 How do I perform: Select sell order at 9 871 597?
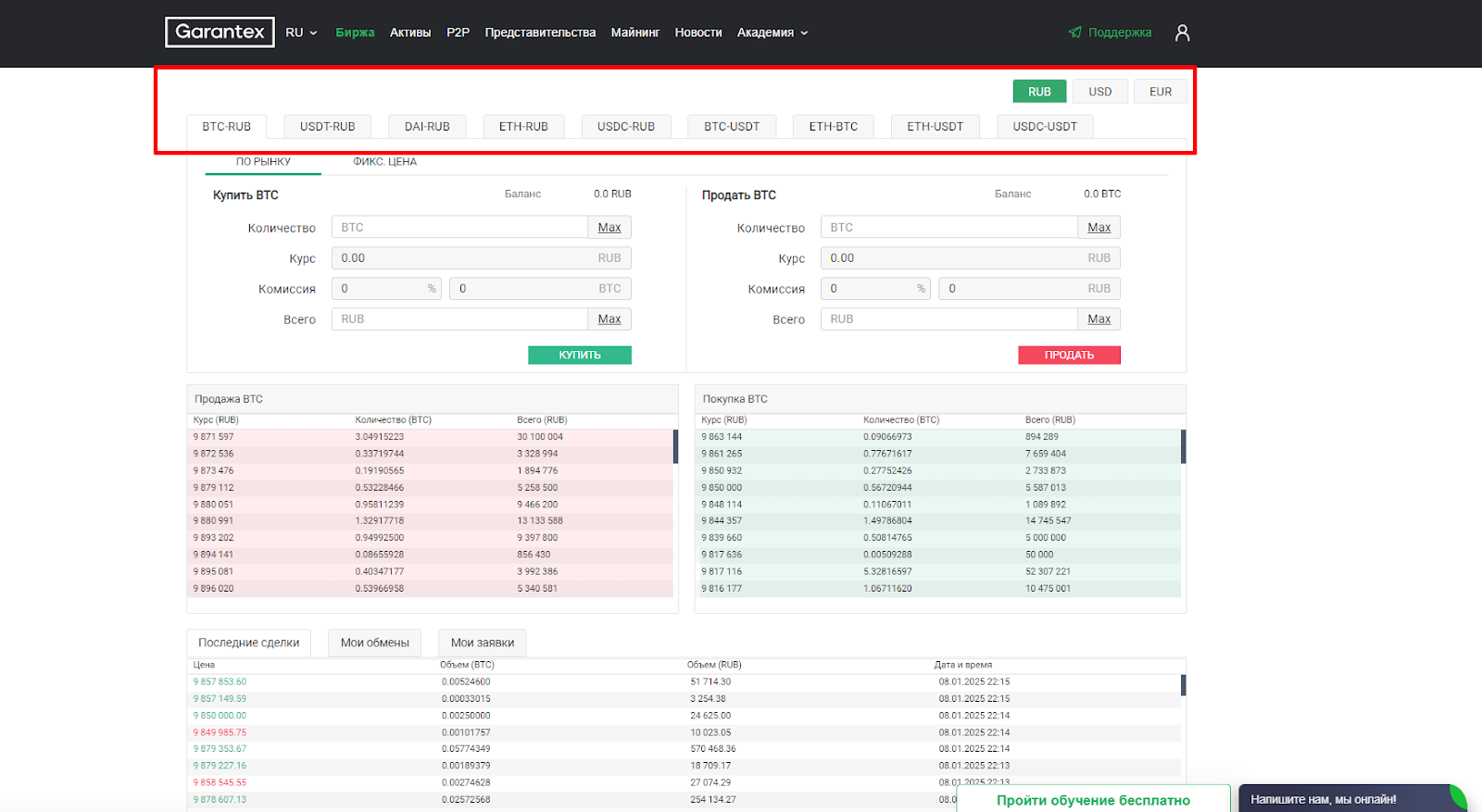tap(431, 437)
